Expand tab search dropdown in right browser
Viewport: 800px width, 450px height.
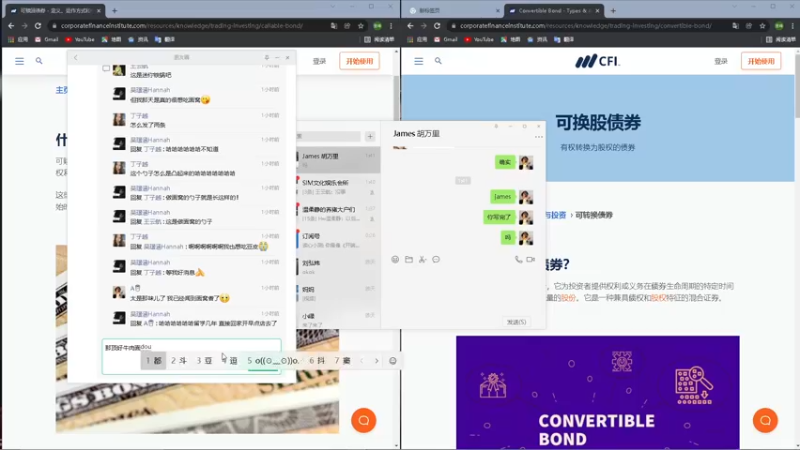coord(734,7)
